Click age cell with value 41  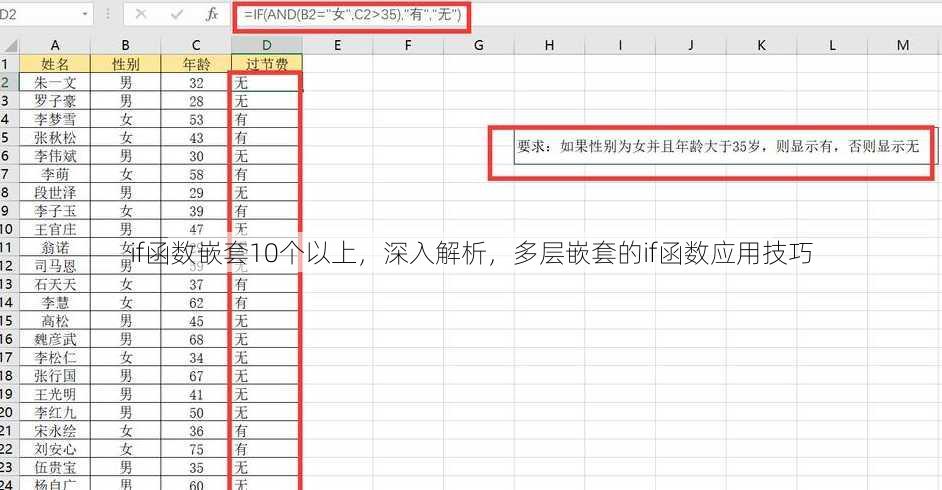pyautogui.click(x=196, y=394)
